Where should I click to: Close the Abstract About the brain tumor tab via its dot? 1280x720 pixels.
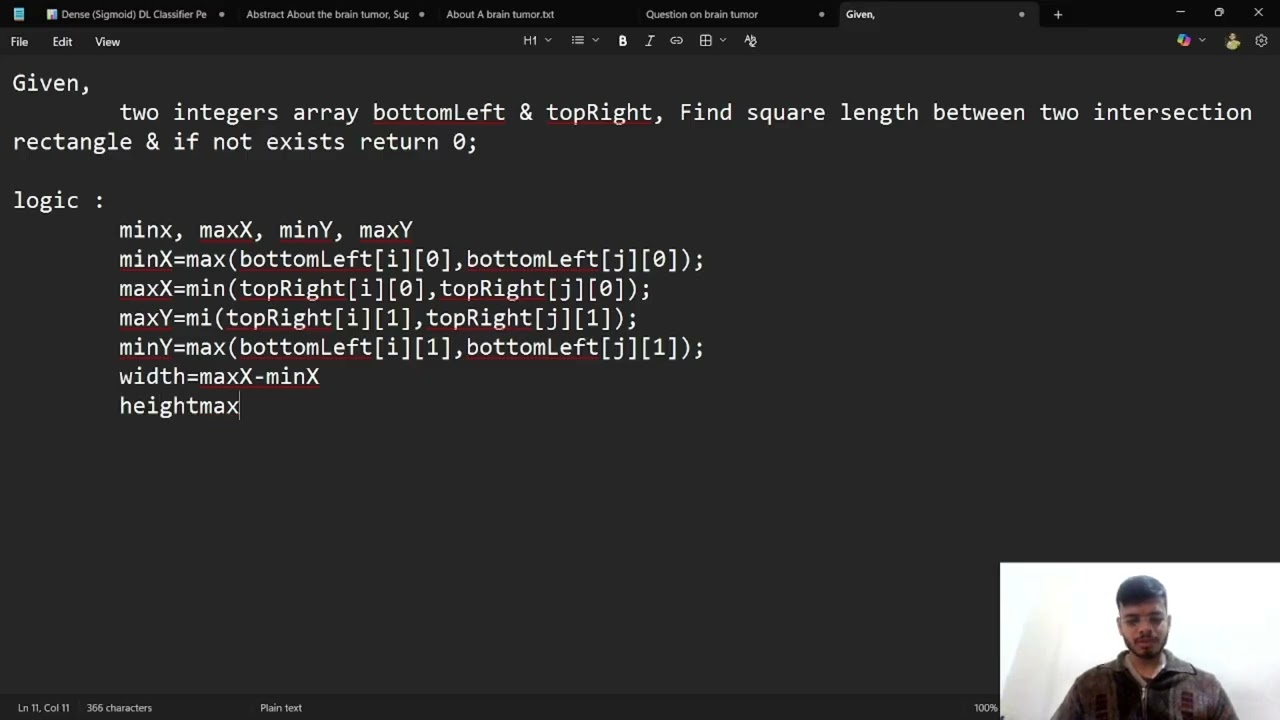(x=421, y=14)
